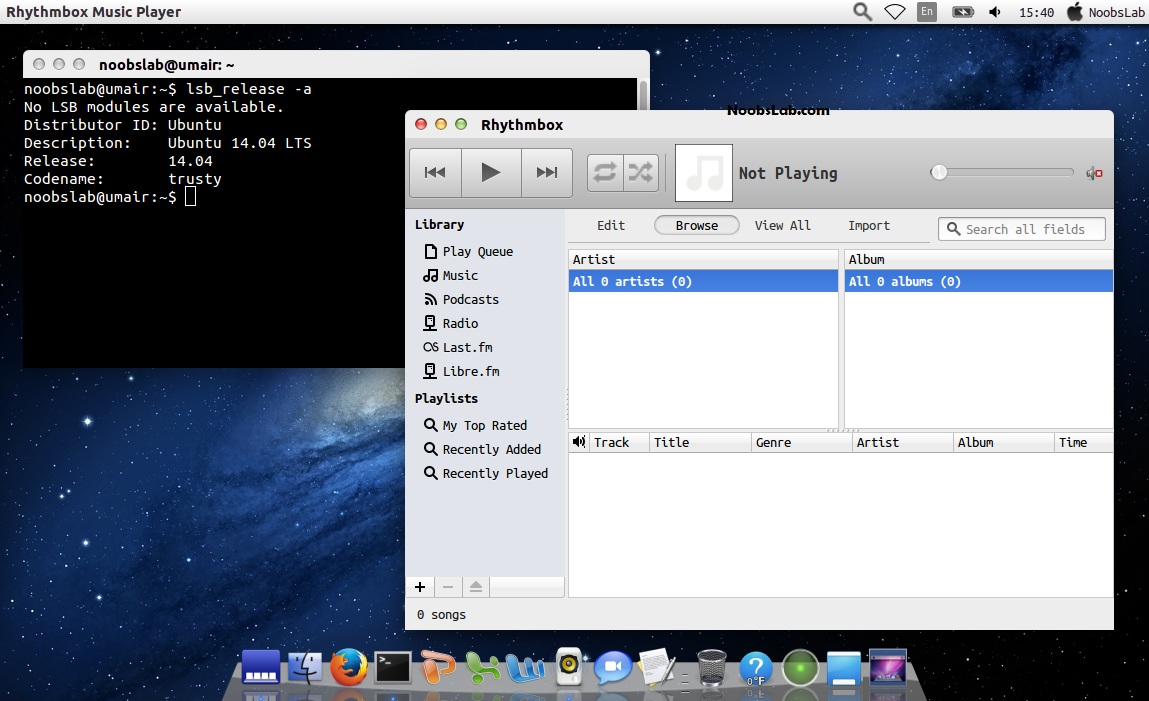
Task: Click the Play Queue page icon
Action: tap(430, 251)
